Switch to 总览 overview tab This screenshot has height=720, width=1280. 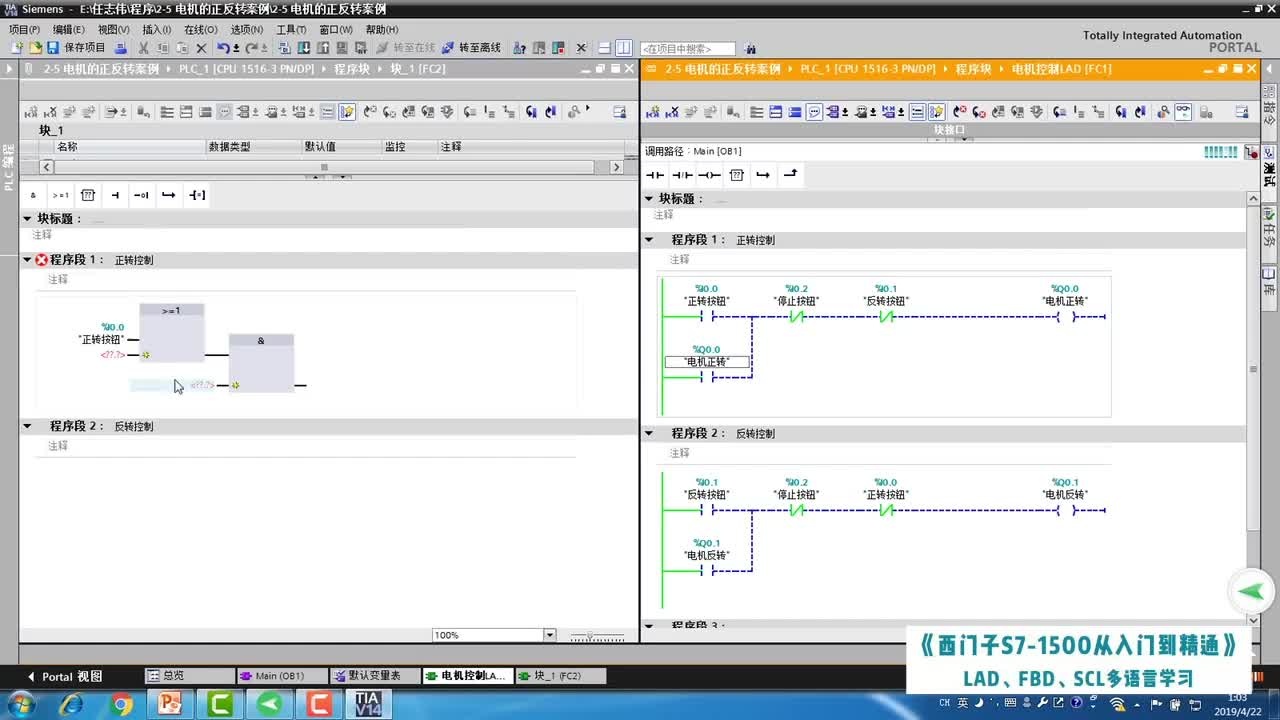click(190, 676)
